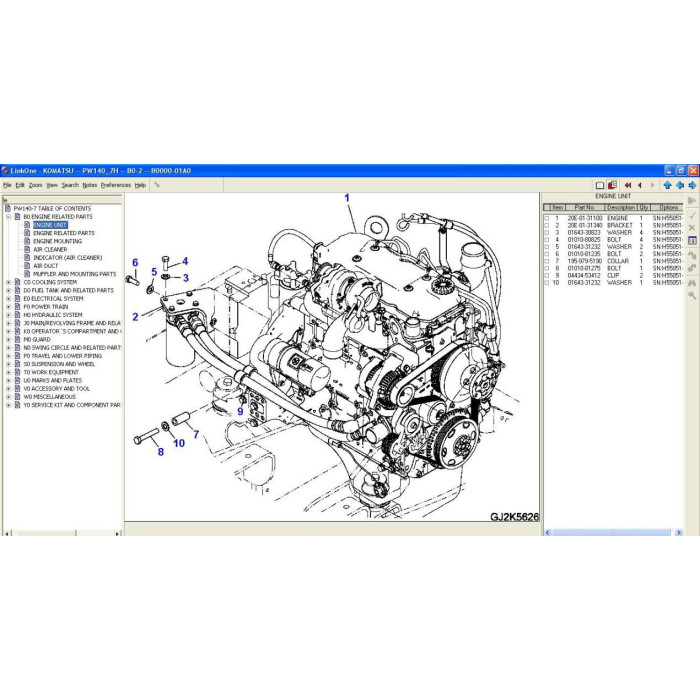This screenshot has height=700, width=700.
Task: Select MUFFLER AND MOUNTING PARTS in tree
Action: pyautogui.click(x=75, y=274)
